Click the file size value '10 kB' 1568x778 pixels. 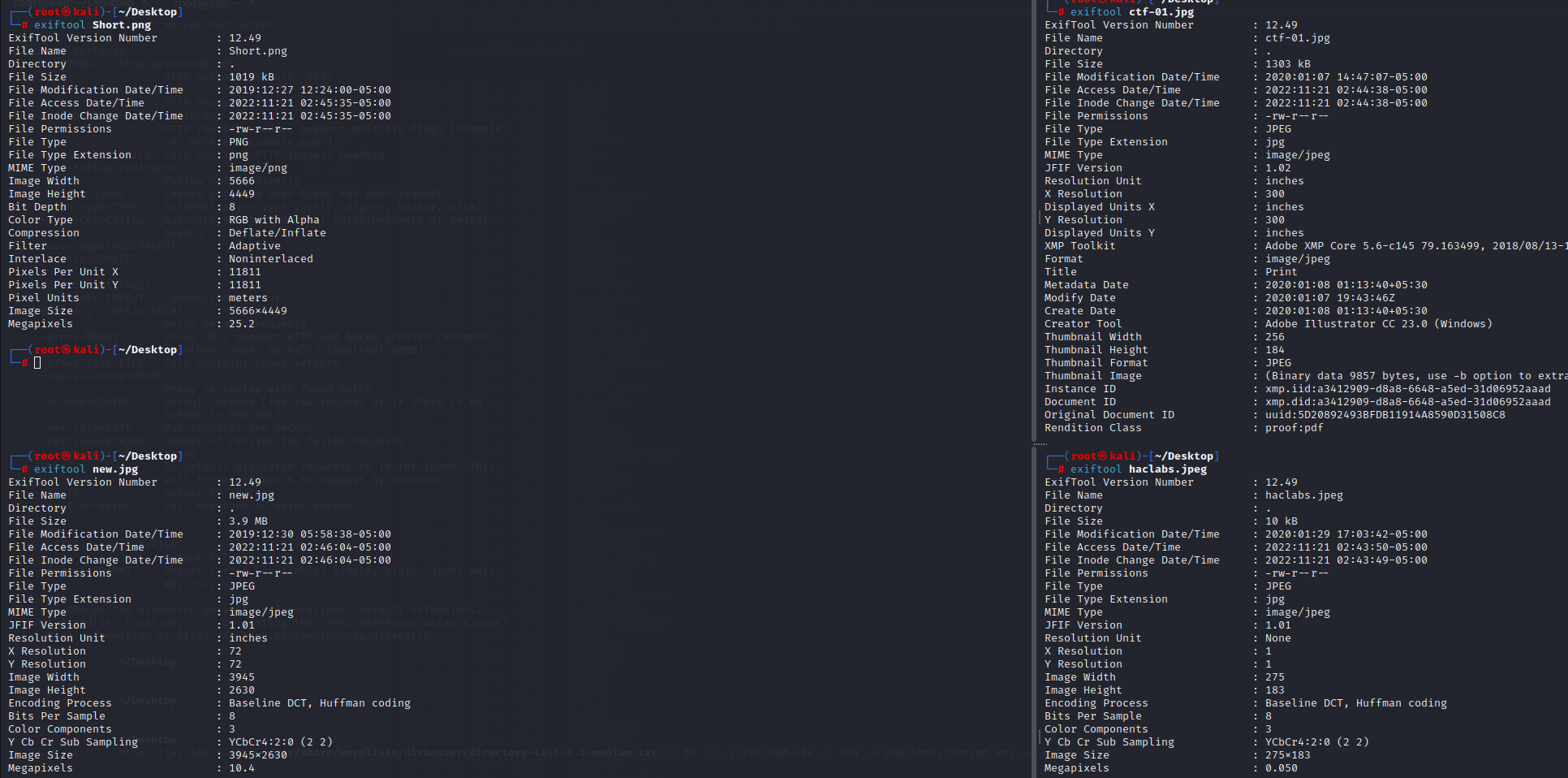(x=1282, y=521)
